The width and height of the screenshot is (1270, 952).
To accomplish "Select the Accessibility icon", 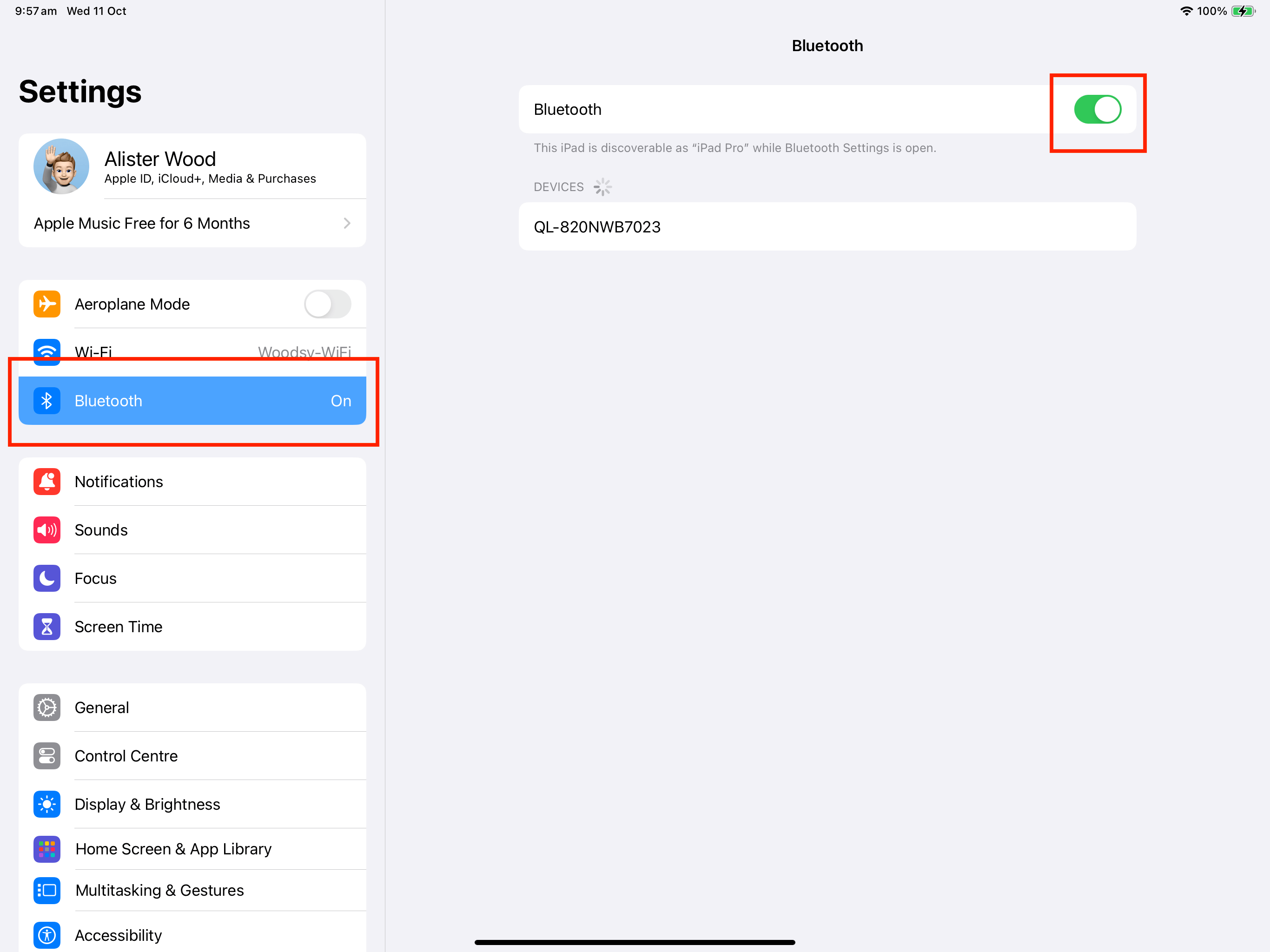I will point(46,935).
